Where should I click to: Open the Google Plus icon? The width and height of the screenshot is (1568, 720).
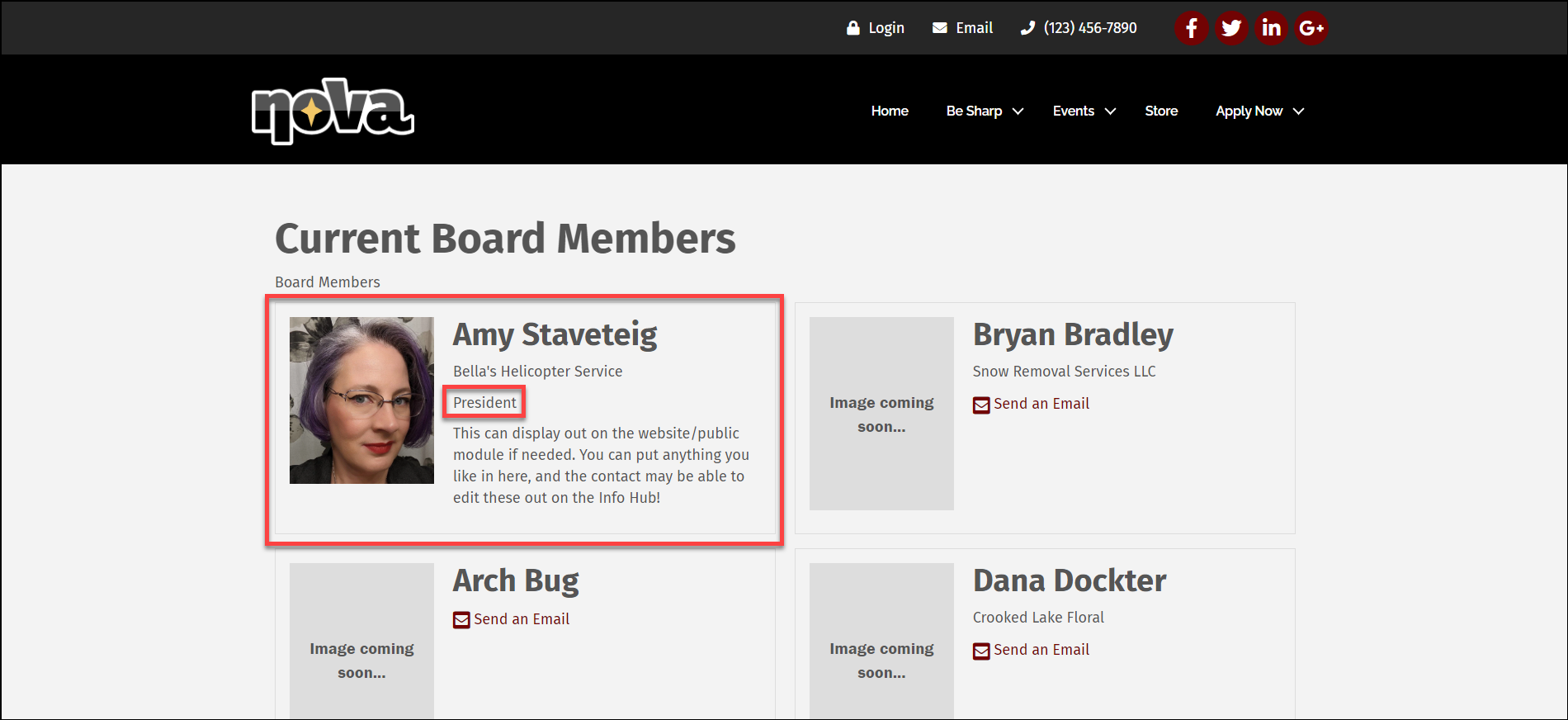coord(1311,28)
